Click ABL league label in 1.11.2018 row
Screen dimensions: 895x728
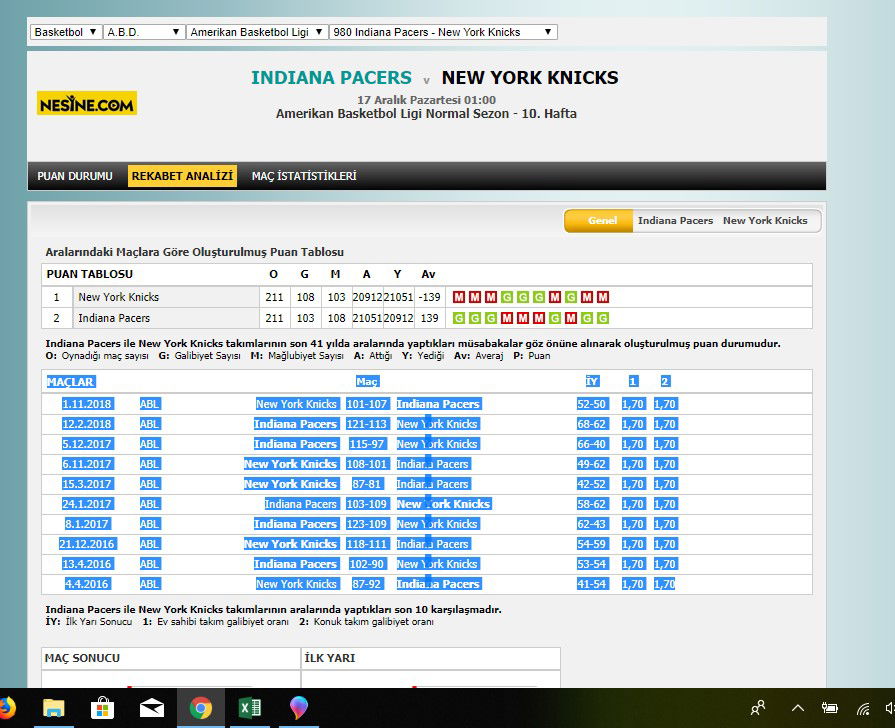point(150,404)
